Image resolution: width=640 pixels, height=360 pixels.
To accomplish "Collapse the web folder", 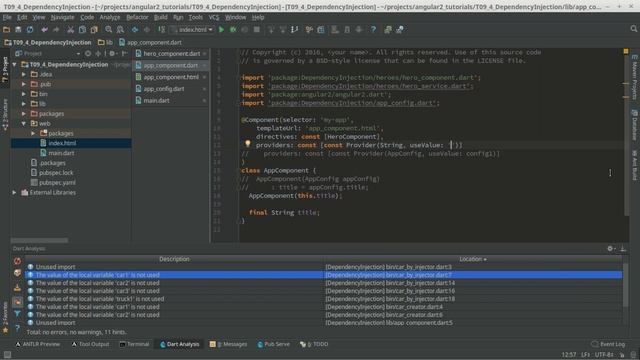I will (x=24, y=123).
